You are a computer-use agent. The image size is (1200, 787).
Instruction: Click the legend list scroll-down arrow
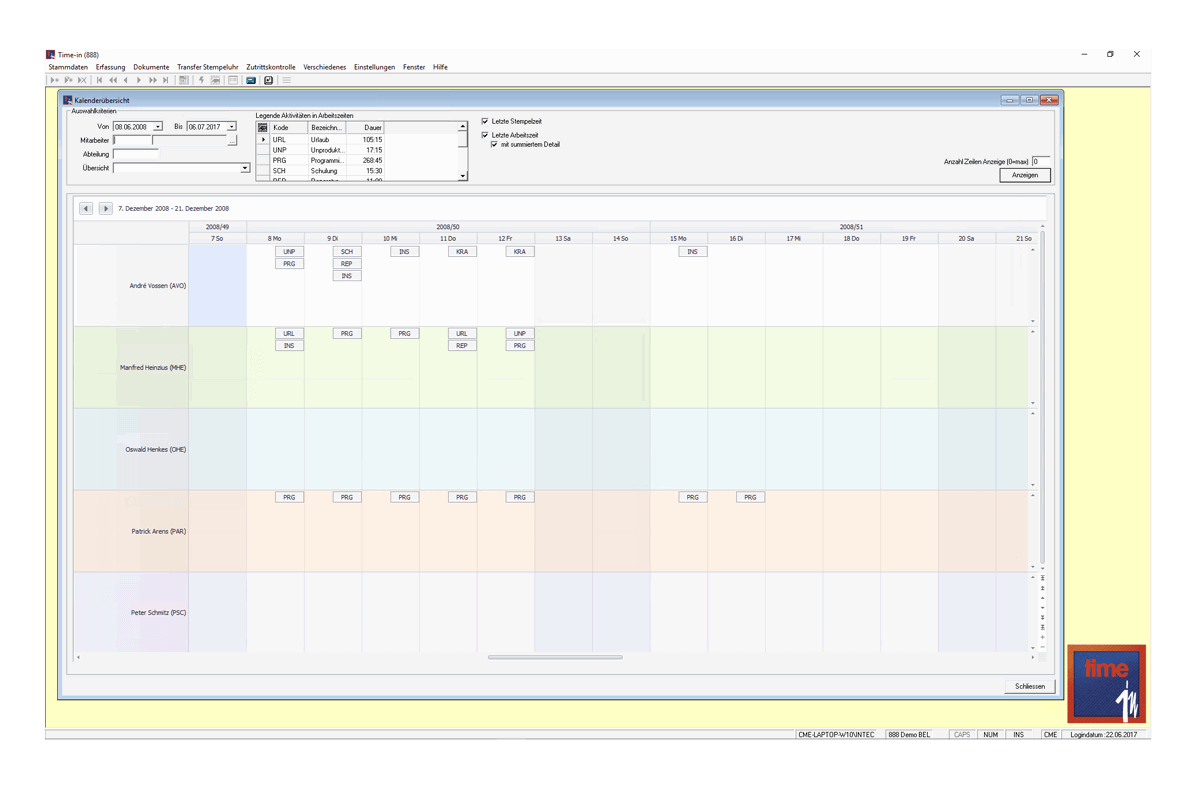coord(462,176)
